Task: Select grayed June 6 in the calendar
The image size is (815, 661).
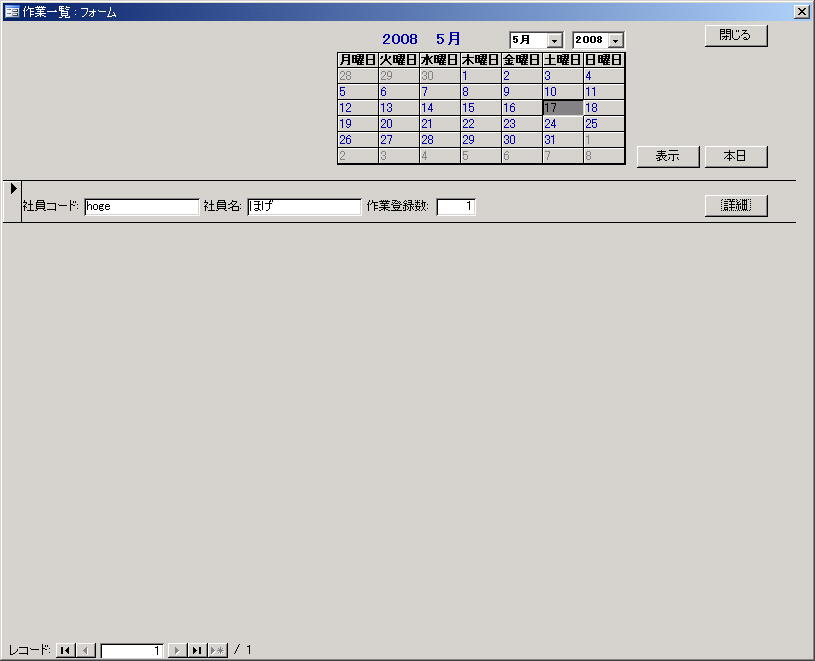Action: click(522, 155)
